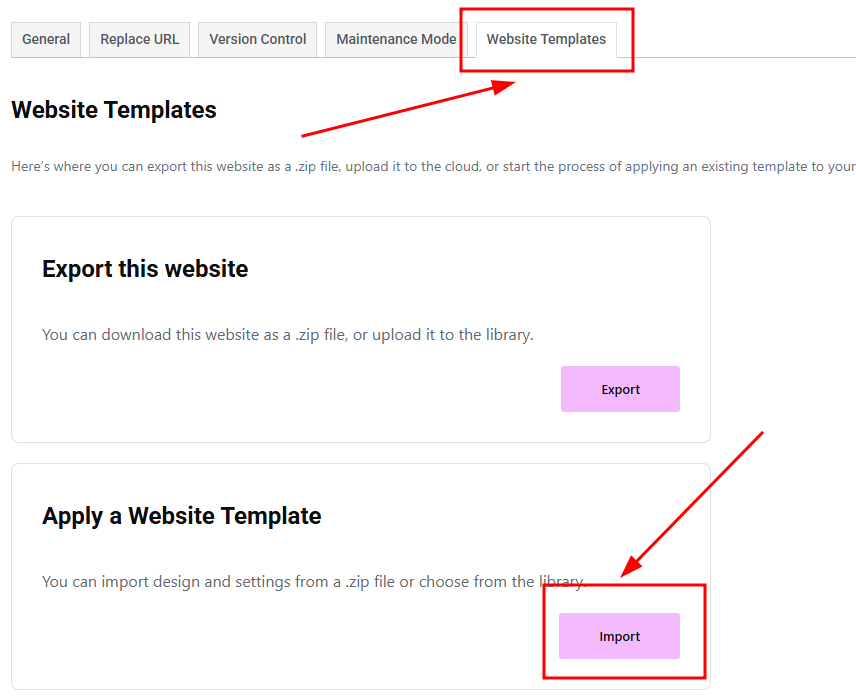Click the Import button
The width and height of the screenshot is (856, 700).
[x=619, y=636]
